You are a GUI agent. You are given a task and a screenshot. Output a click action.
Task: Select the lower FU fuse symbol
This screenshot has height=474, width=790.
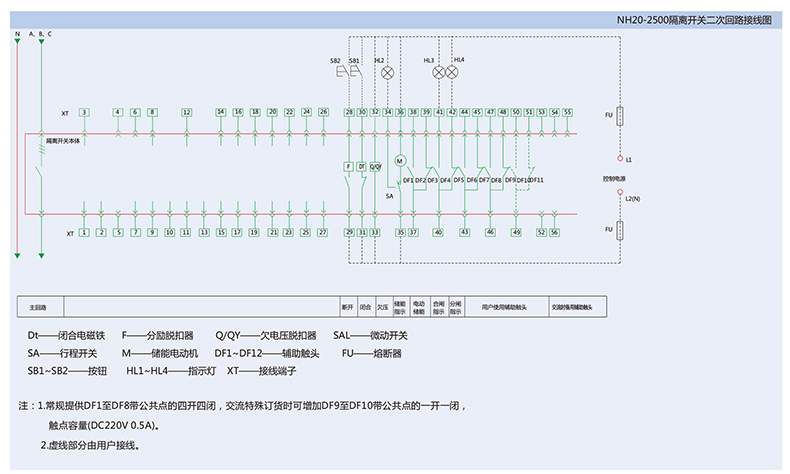(621, 232)
